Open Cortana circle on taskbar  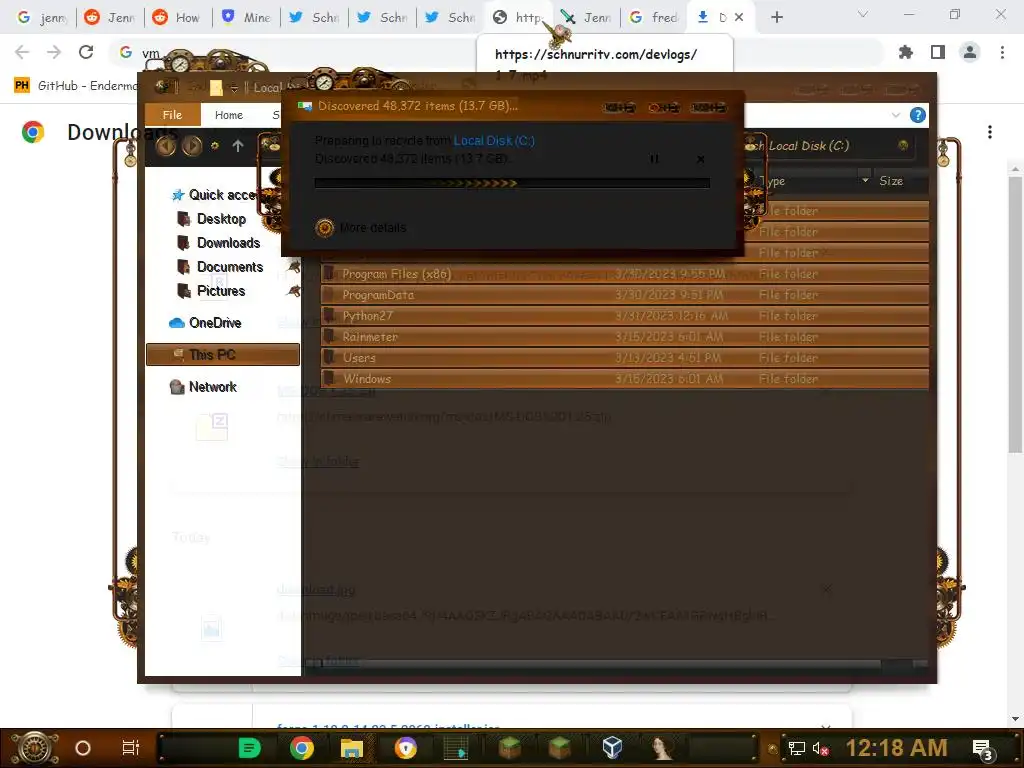click(82, 748)
